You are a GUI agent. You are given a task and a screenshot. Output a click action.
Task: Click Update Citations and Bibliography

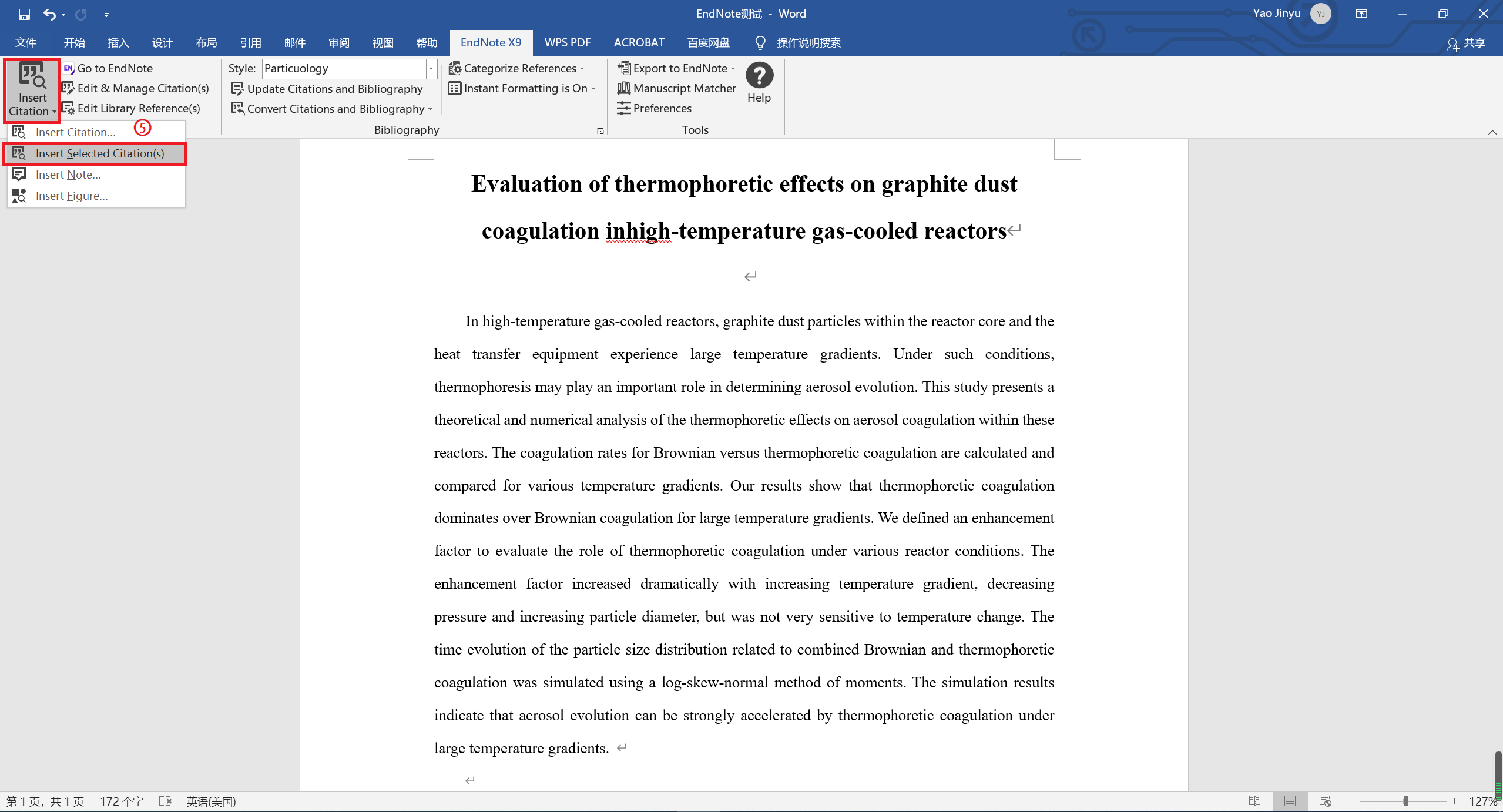[327, 89]
